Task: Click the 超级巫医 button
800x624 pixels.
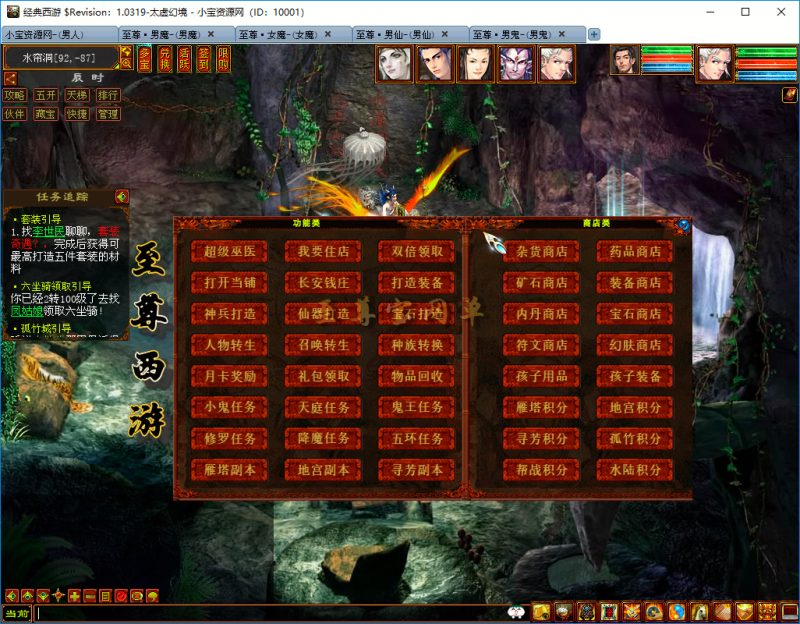Action: coord(229,252)
